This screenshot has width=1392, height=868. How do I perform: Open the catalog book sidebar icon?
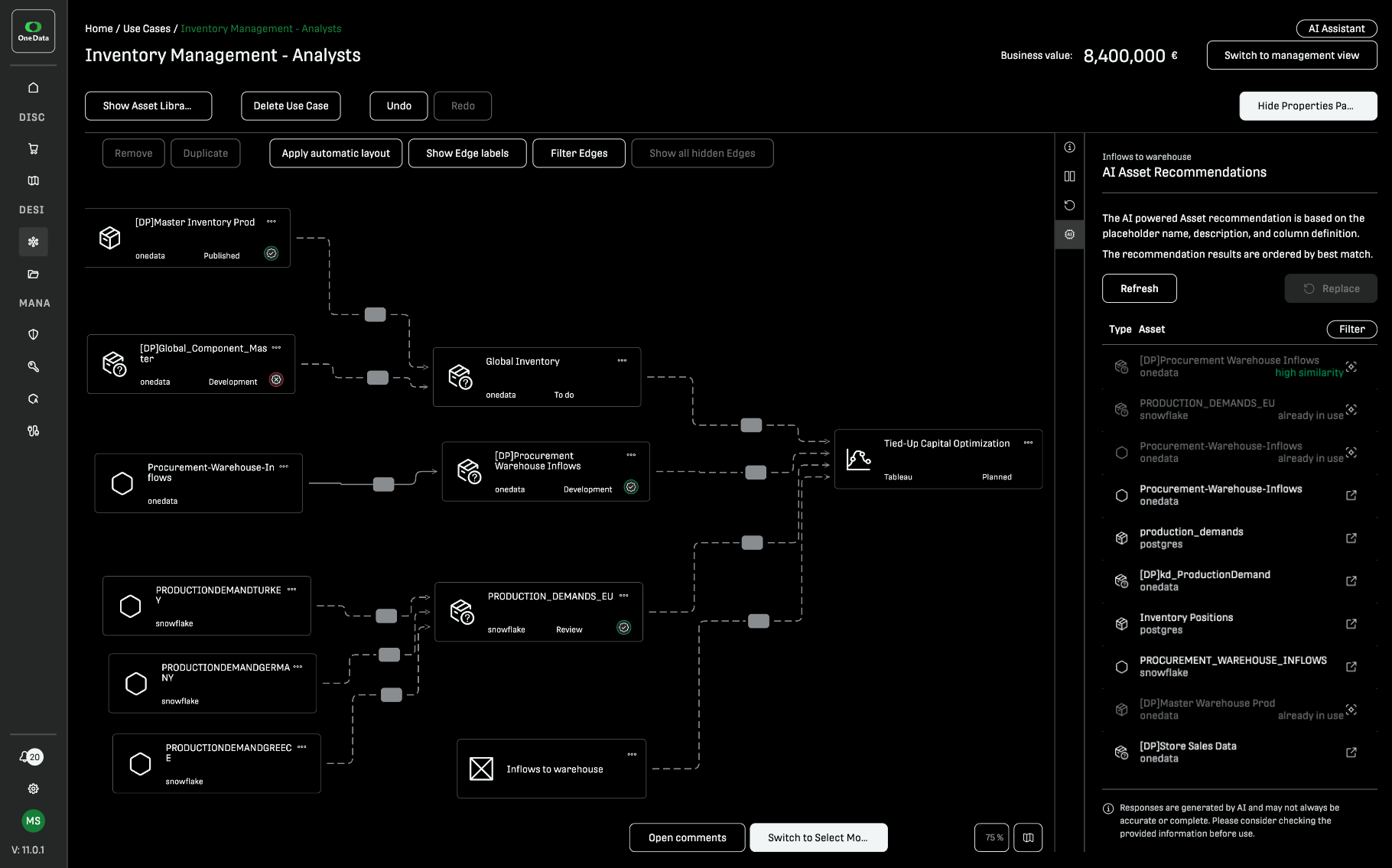click(x=33, y=180)
